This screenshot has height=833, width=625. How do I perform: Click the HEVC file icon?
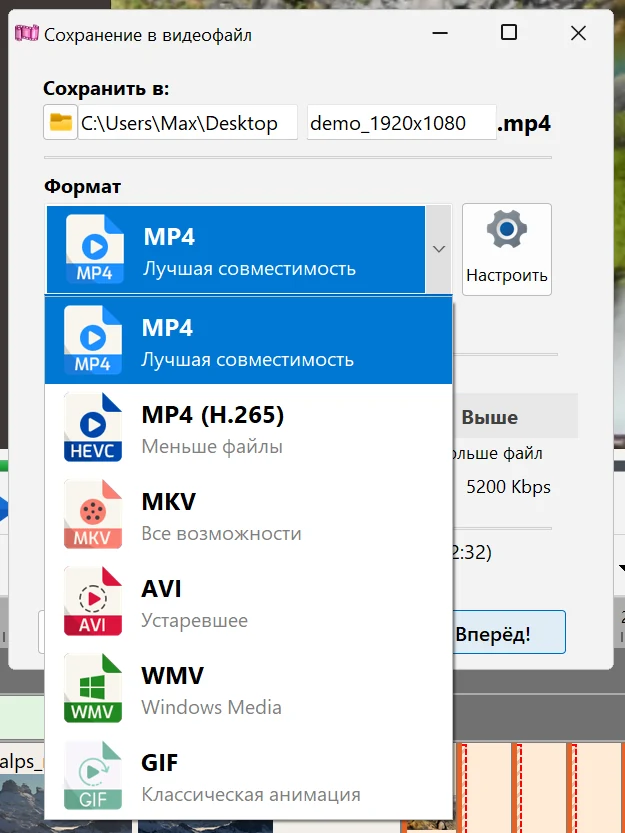point(92,427)
